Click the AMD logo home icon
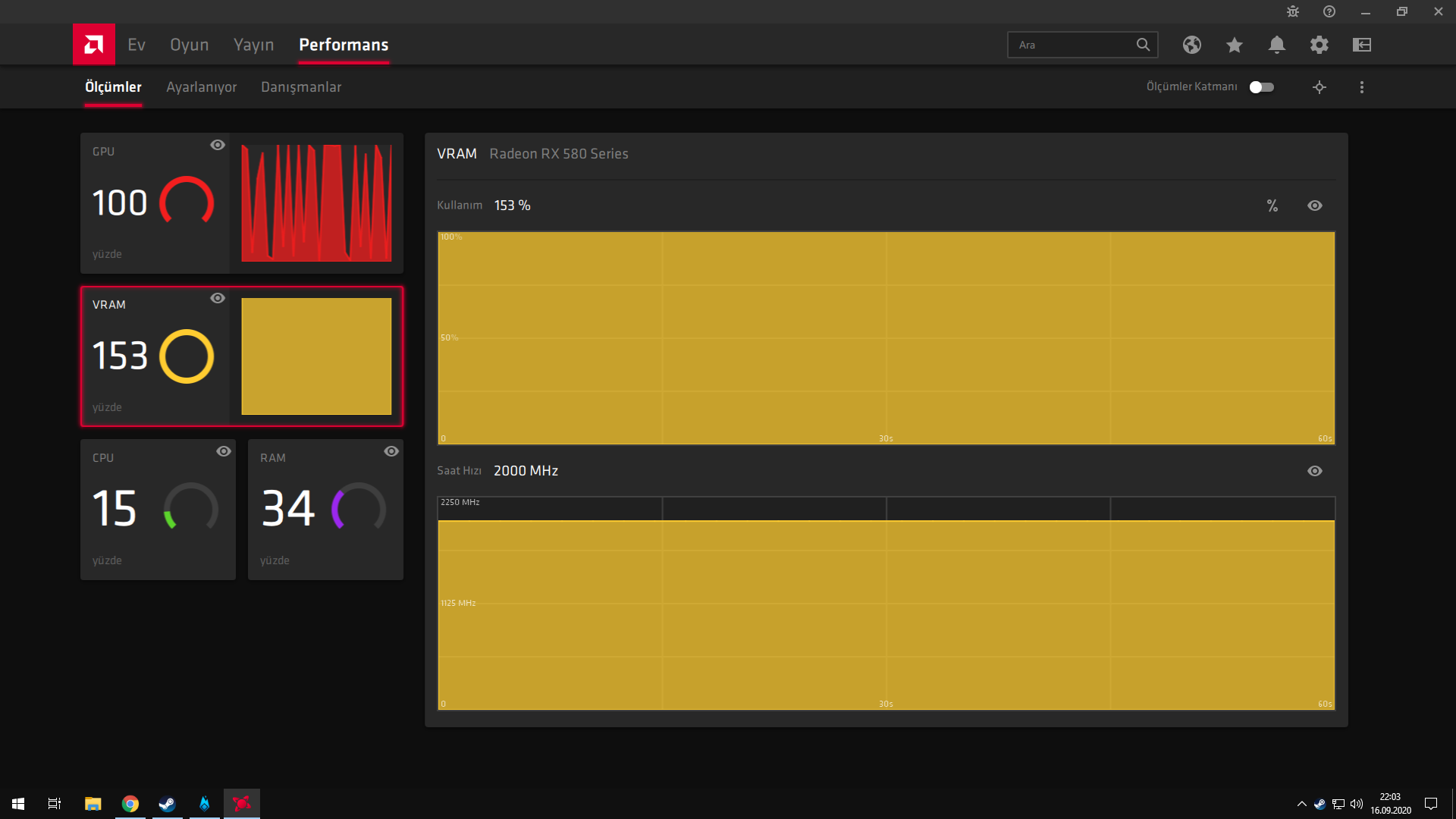Viewport: 1456px width, 819px height. (x=94, y=44)
